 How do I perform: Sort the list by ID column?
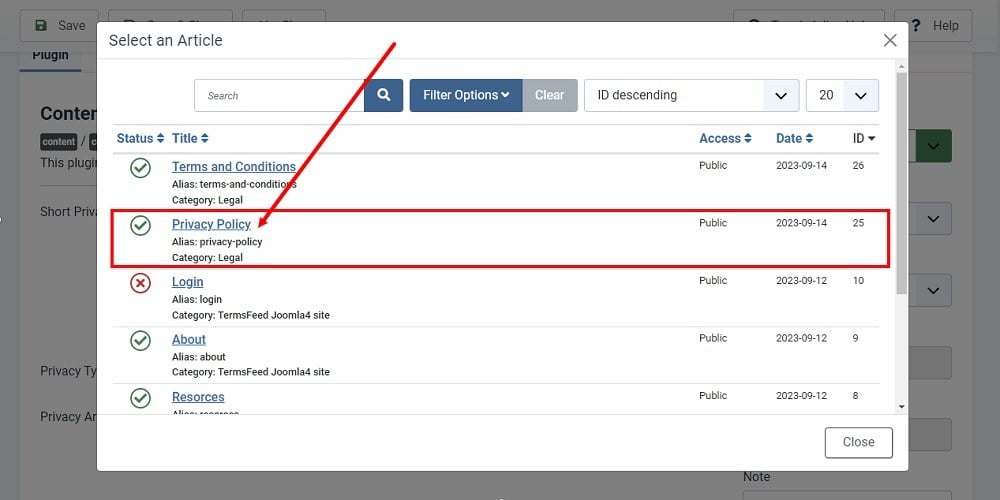864,138
